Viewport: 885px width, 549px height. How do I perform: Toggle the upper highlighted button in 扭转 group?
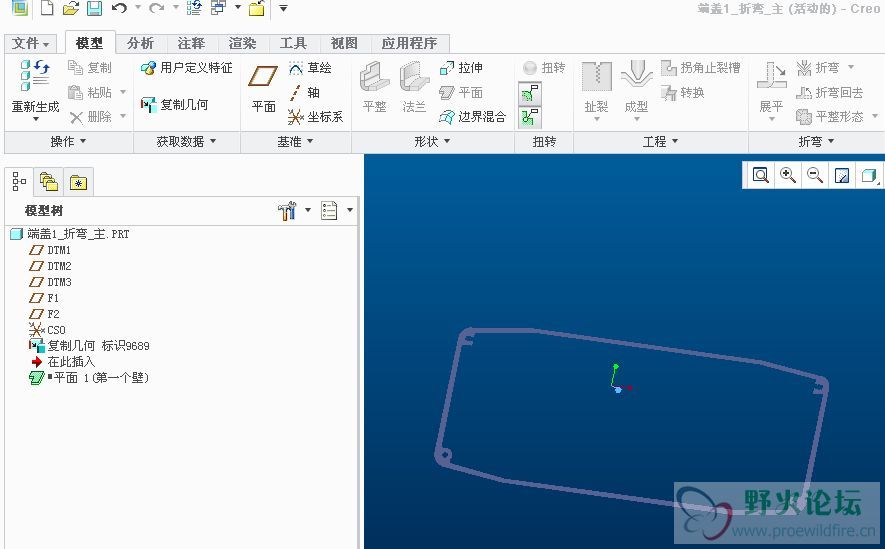(x=530, y=93)
